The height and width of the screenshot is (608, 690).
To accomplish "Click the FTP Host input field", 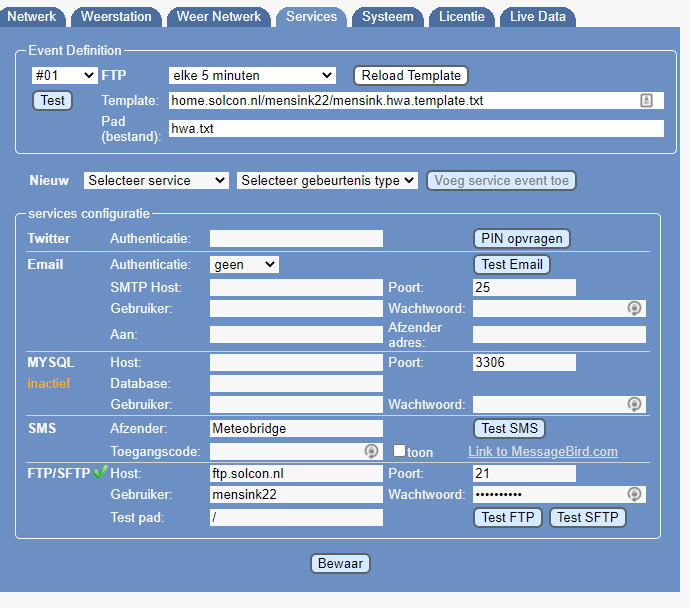I will pos(296,473).
